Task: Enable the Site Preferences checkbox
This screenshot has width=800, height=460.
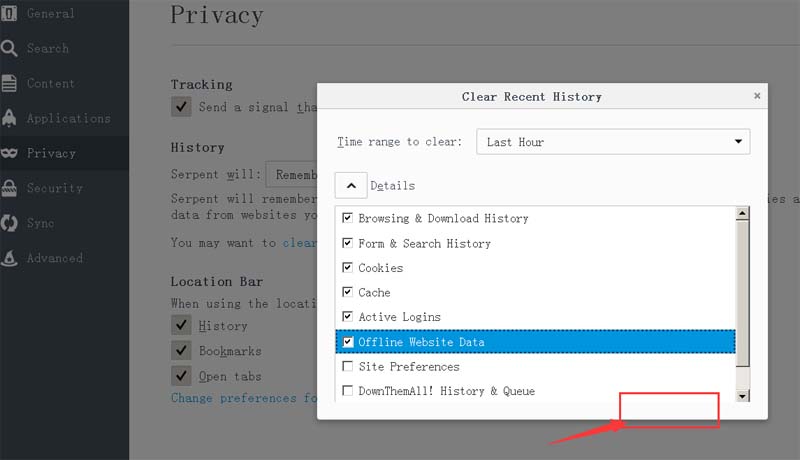Action: click(348, 367)
